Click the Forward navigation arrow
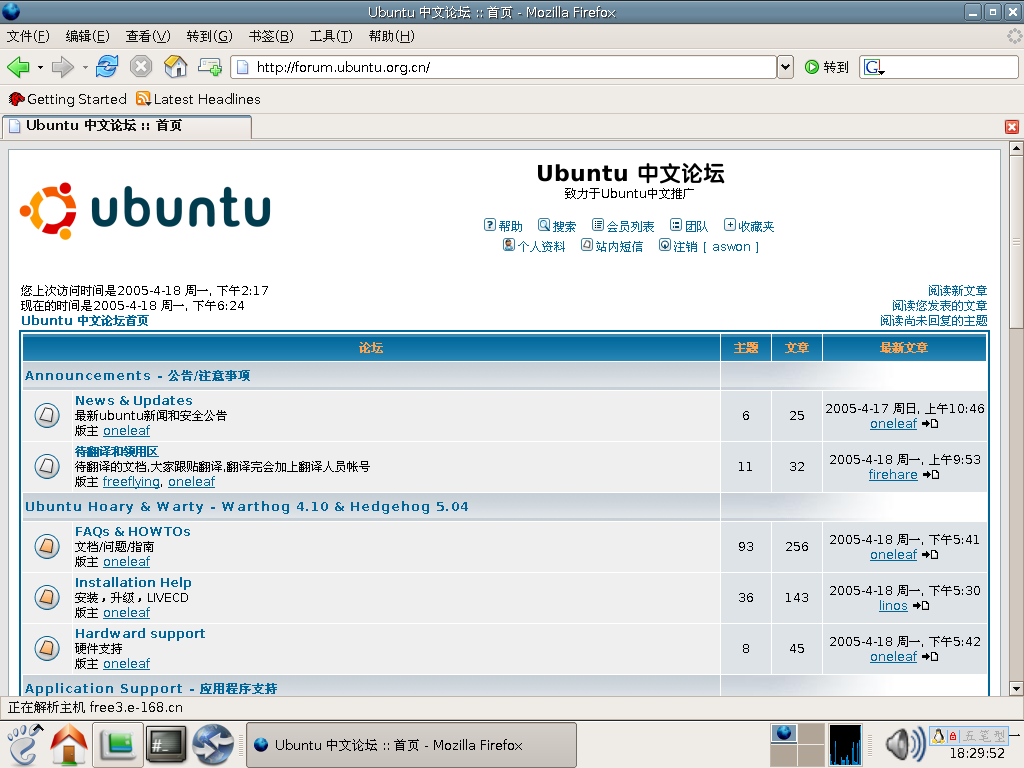This screenshot has width=1024, height=768. 62,67
